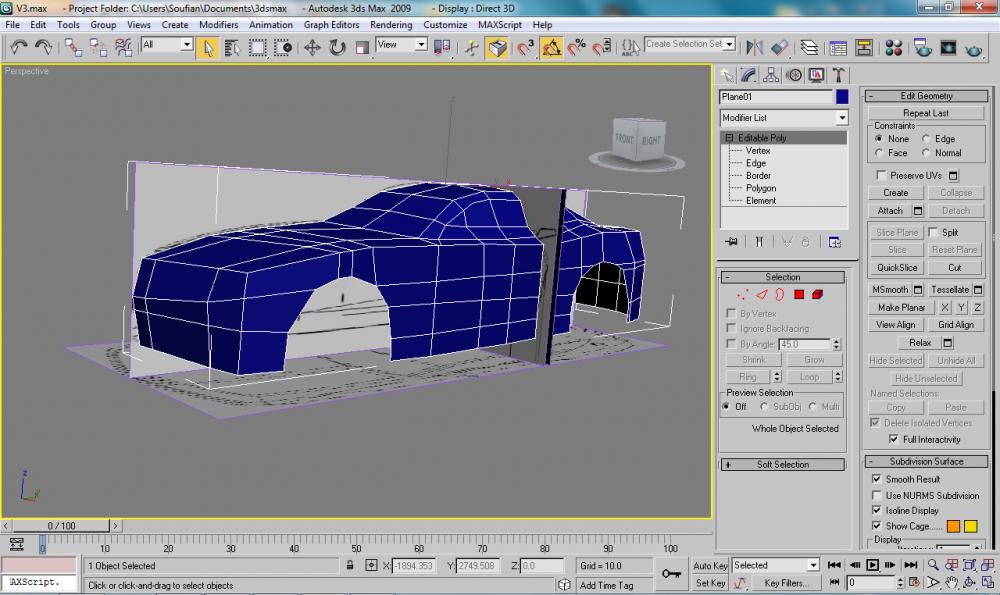Switch to the Hierarchy command panel
The width and height of the screenshot is (1000, 595).
pos(771,75)
